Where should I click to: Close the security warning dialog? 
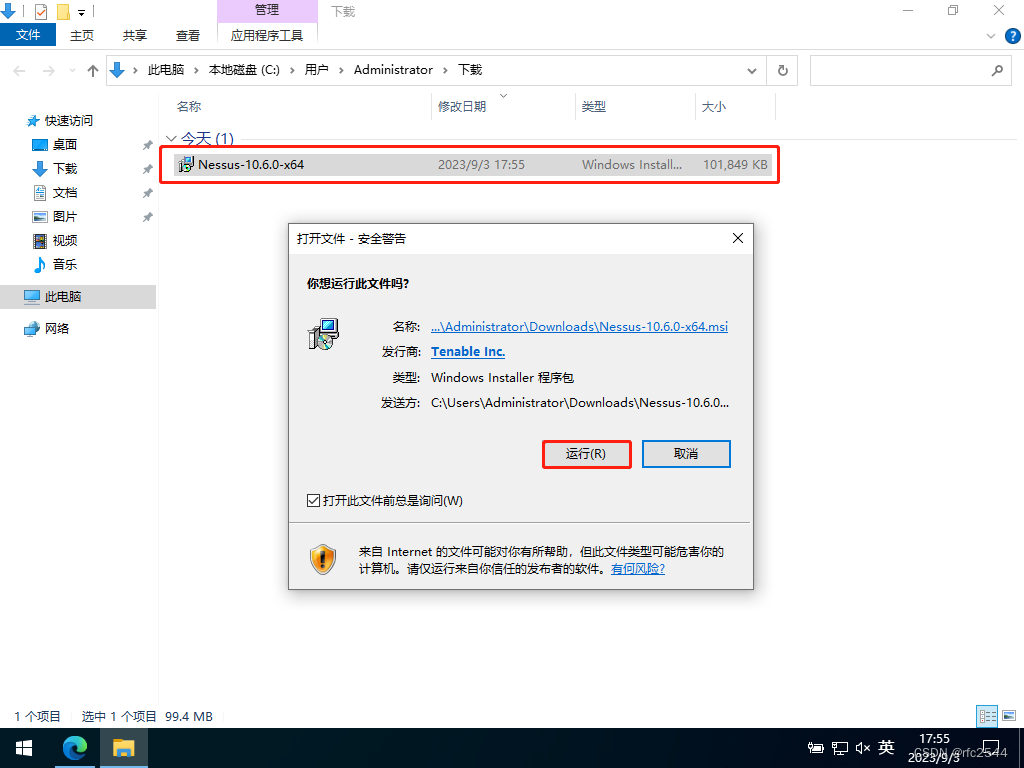pyautogui.click(x=738, y=238)
